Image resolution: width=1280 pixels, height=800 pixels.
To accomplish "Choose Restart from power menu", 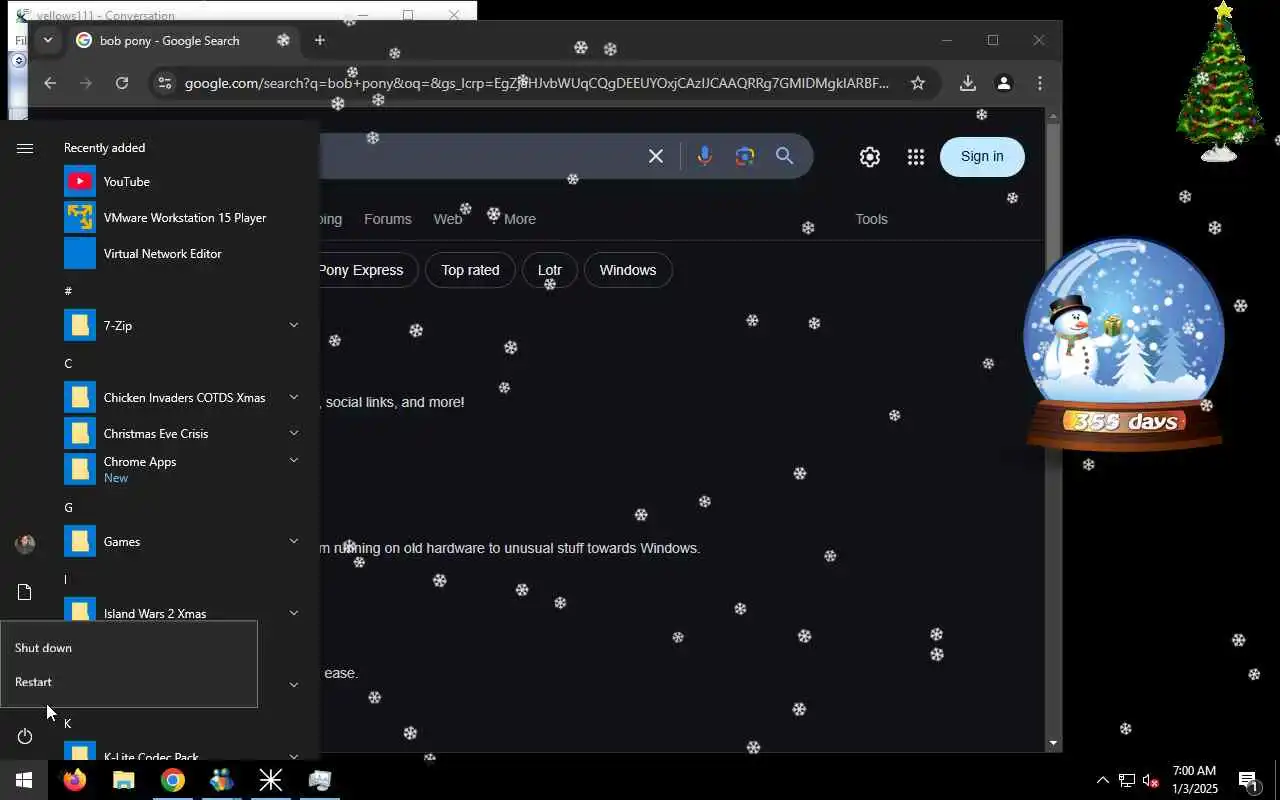I will 129,682.
